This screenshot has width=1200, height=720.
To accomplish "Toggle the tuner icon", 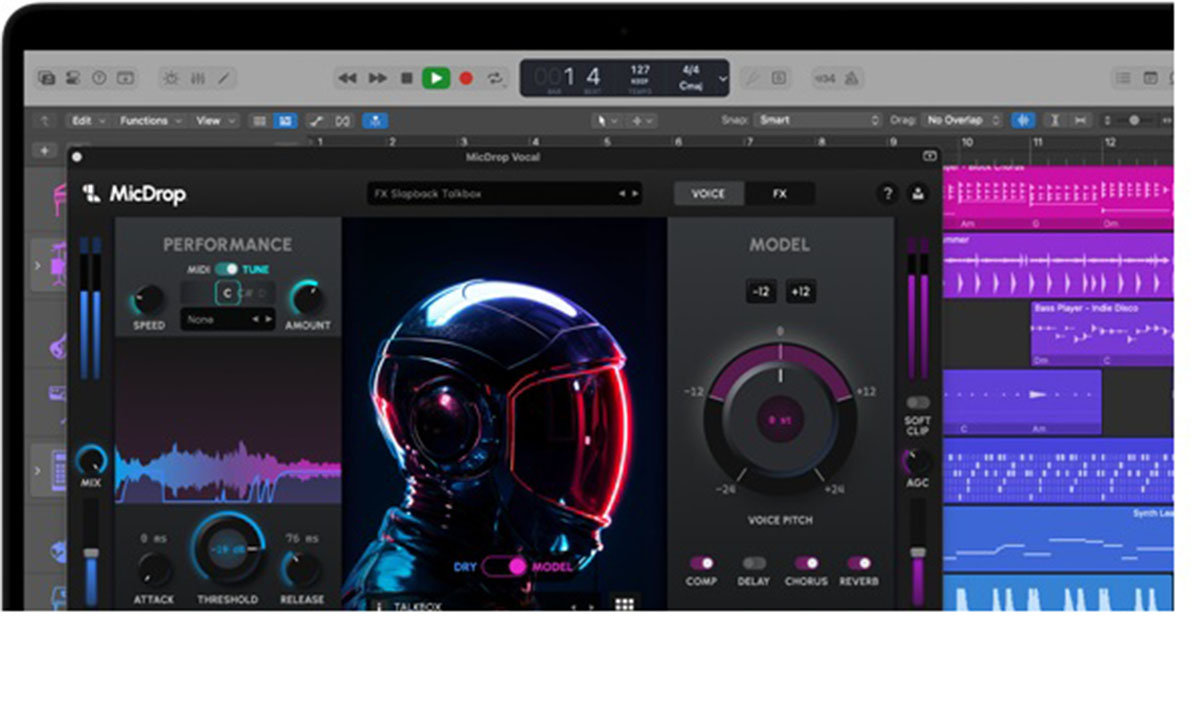I will click(752, 78).
